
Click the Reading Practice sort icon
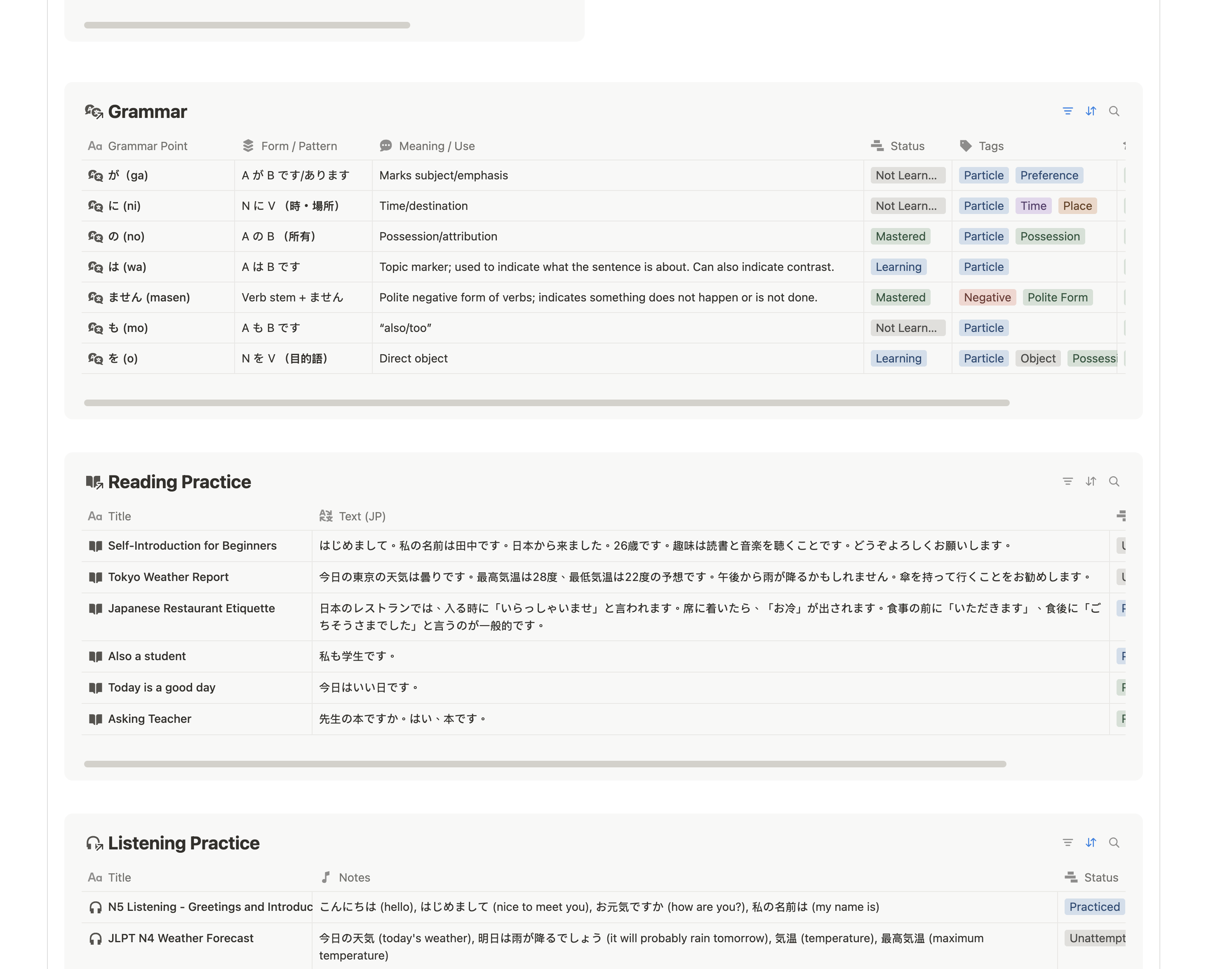1090,481
